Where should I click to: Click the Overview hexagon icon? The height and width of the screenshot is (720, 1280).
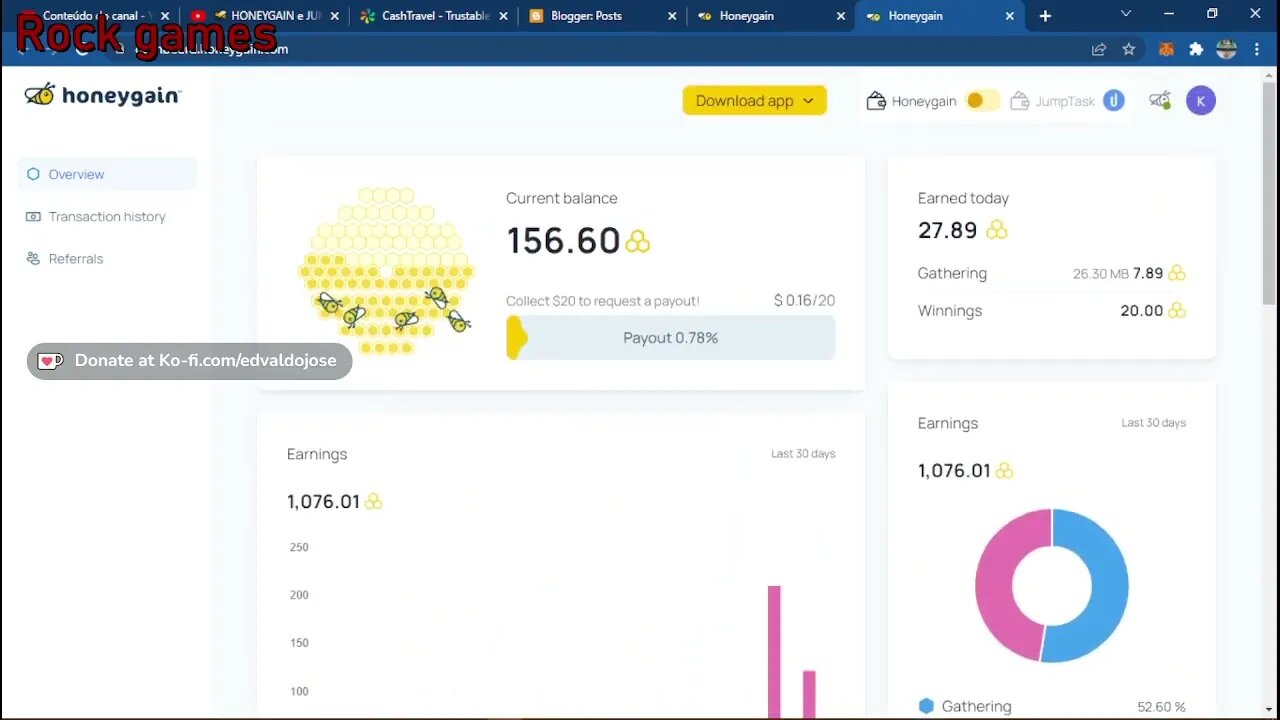[33, 174]
